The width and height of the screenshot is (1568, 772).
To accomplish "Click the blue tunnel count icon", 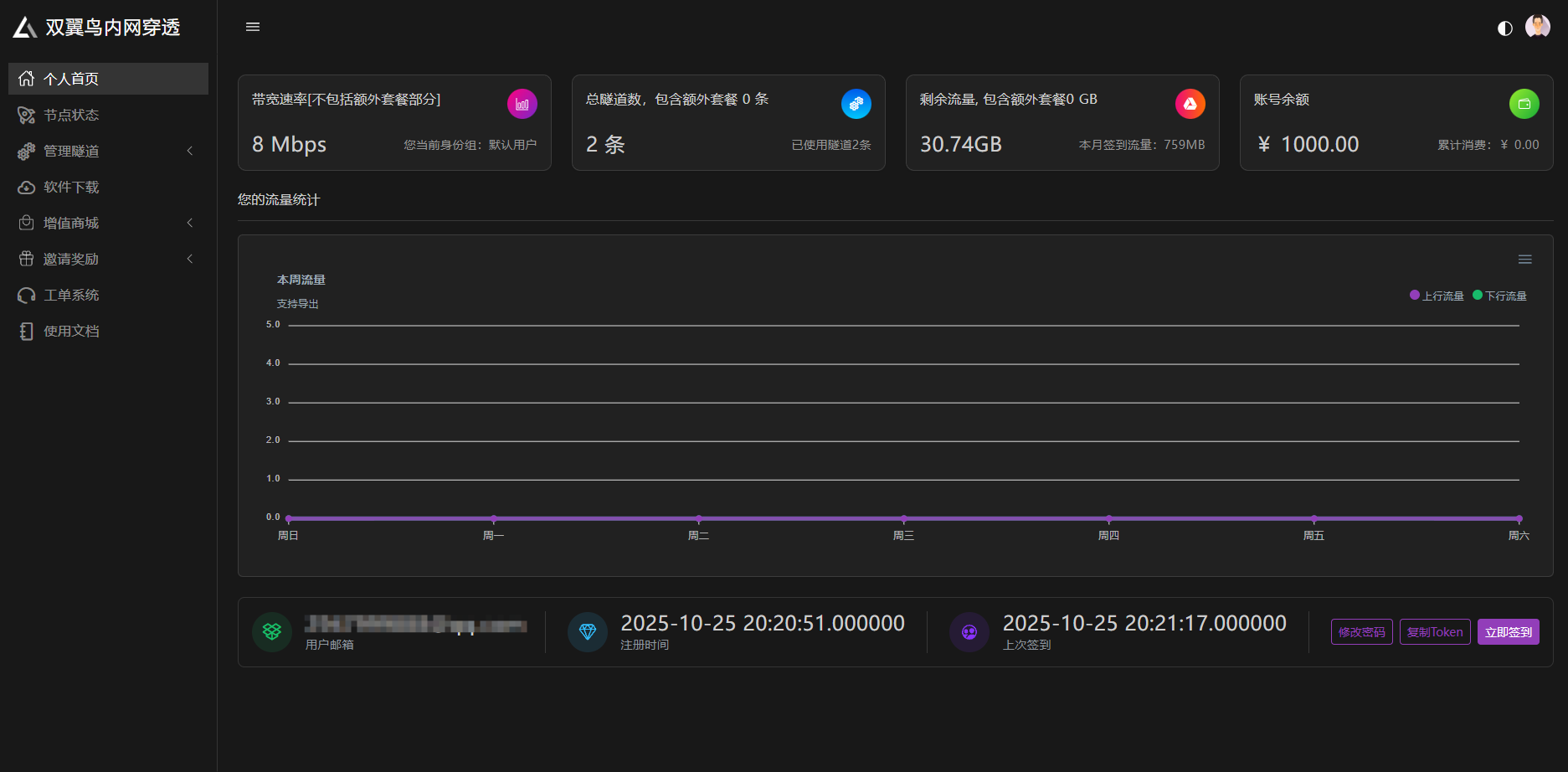I will (x=856, y=104).
